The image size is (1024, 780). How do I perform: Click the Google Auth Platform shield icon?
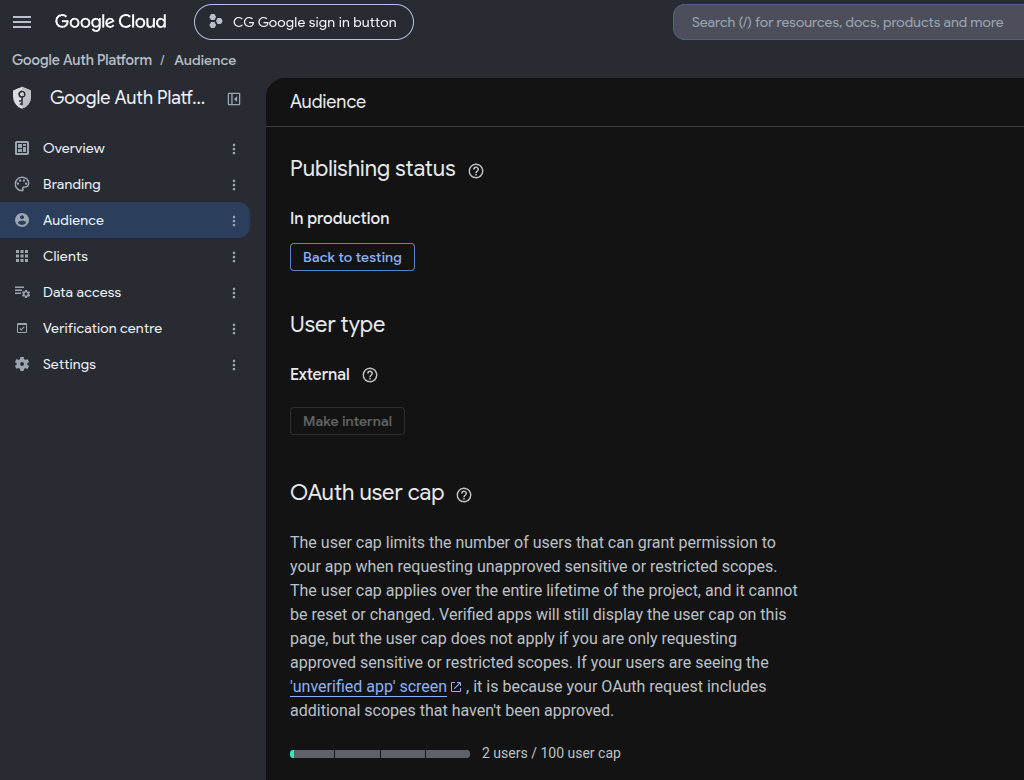coord(22,98)
